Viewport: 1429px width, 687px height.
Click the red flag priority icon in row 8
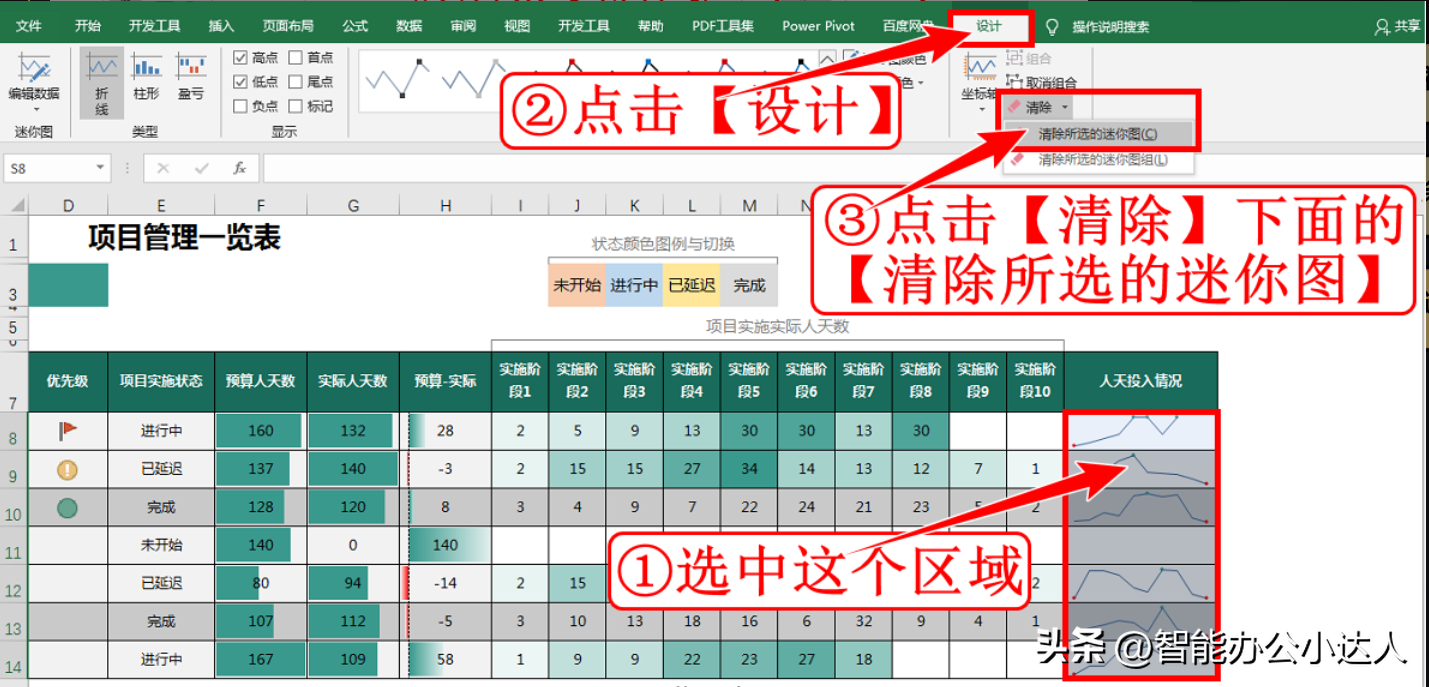click(67, 430)
